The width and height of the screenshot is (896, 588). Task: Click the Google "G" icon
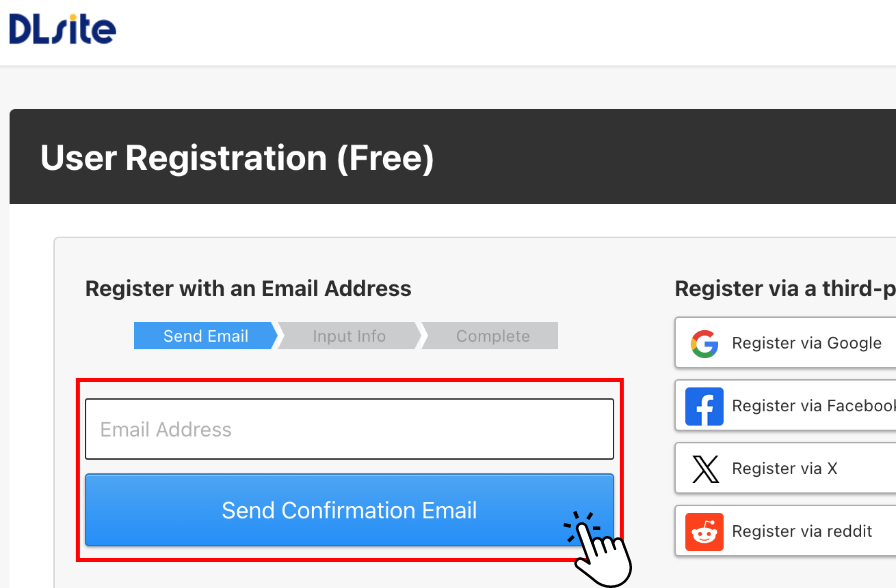click(x=705, y=344)
